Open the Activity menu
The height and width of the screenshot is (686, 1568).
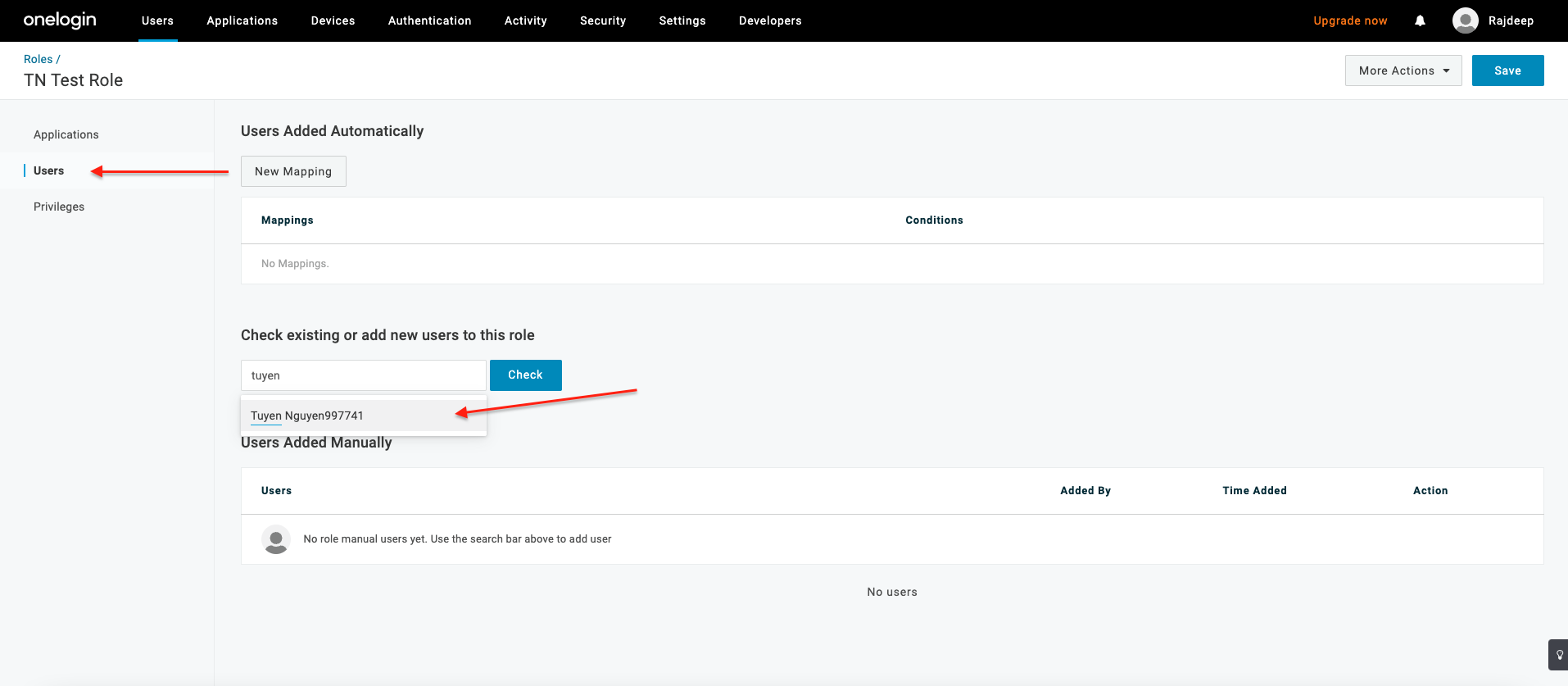point(525,20)
